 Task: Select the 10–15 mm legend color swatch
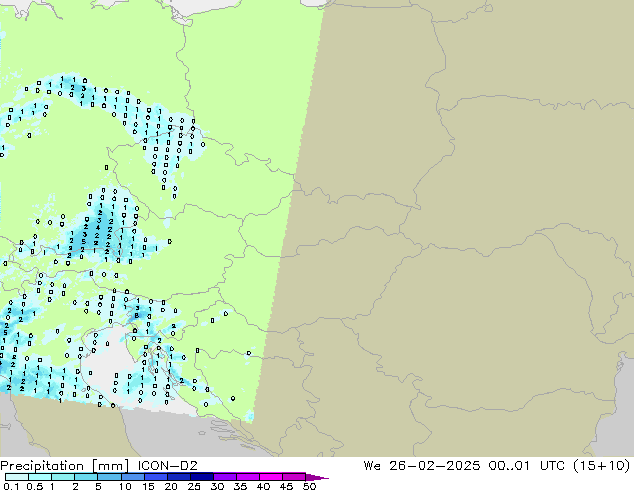132,477
